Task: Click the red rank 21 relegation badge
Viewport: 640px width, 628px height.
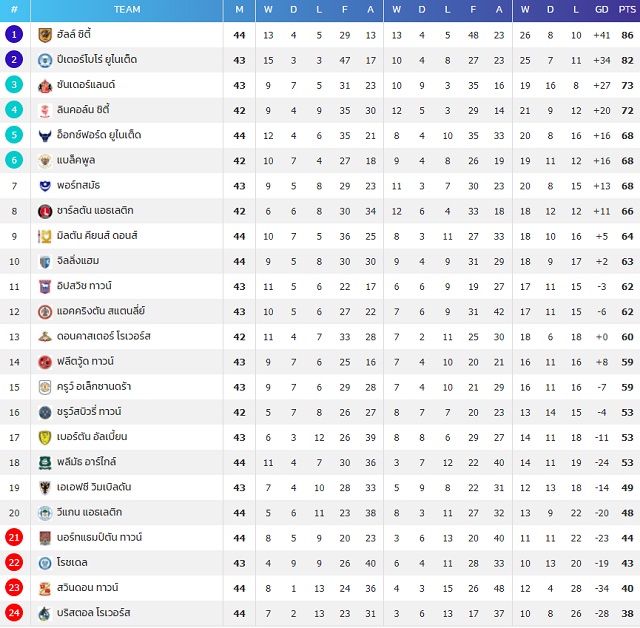Action: (x=14, y=538)
